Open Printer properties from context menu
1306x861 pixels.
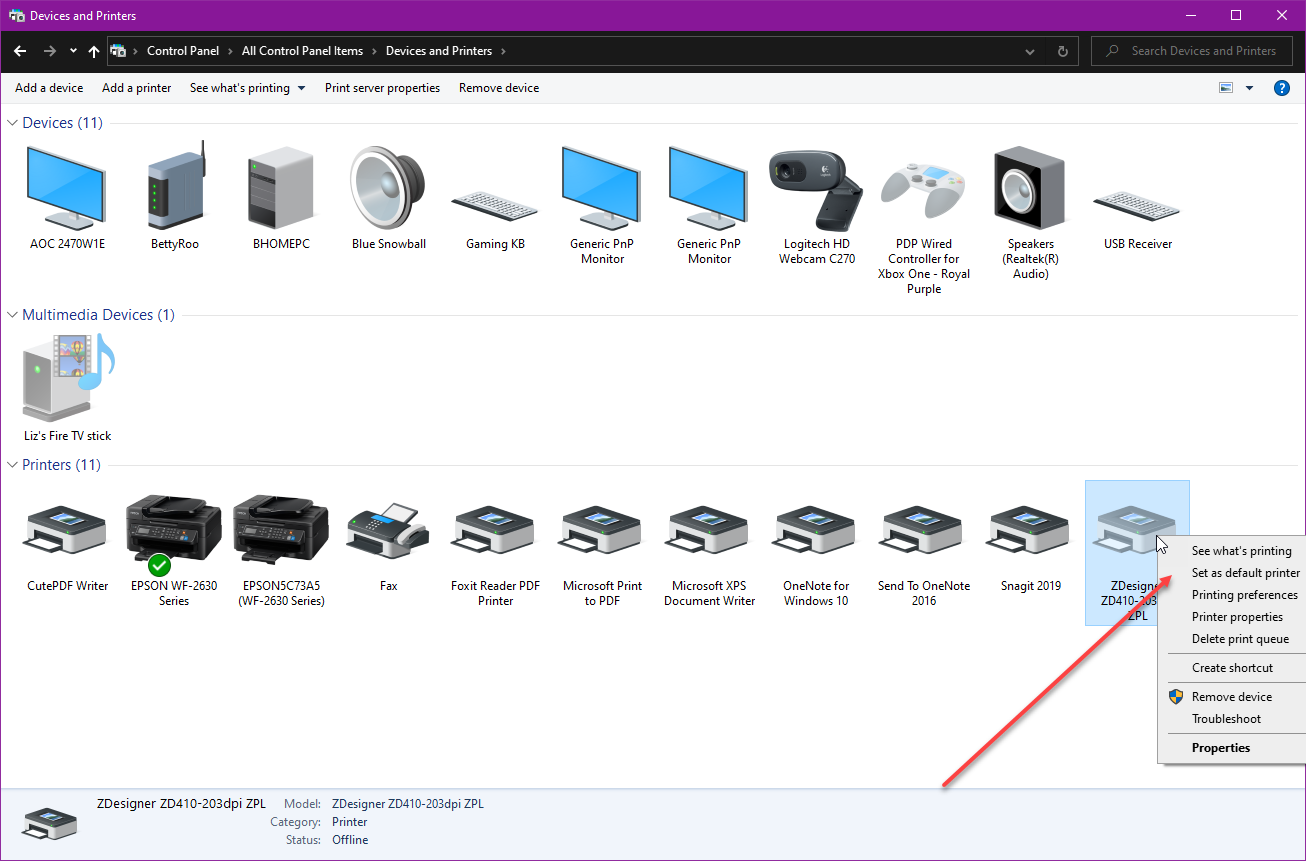point(1237,617)
